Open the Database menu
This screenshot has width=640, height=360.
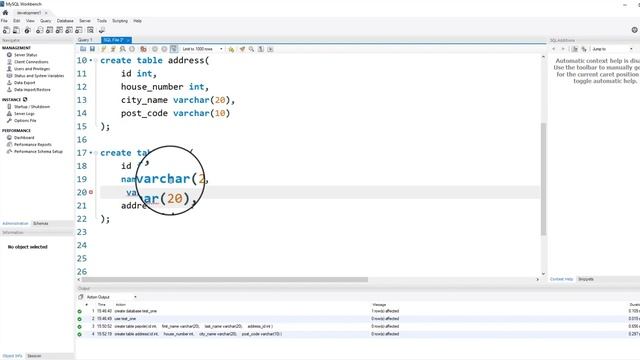65,21
